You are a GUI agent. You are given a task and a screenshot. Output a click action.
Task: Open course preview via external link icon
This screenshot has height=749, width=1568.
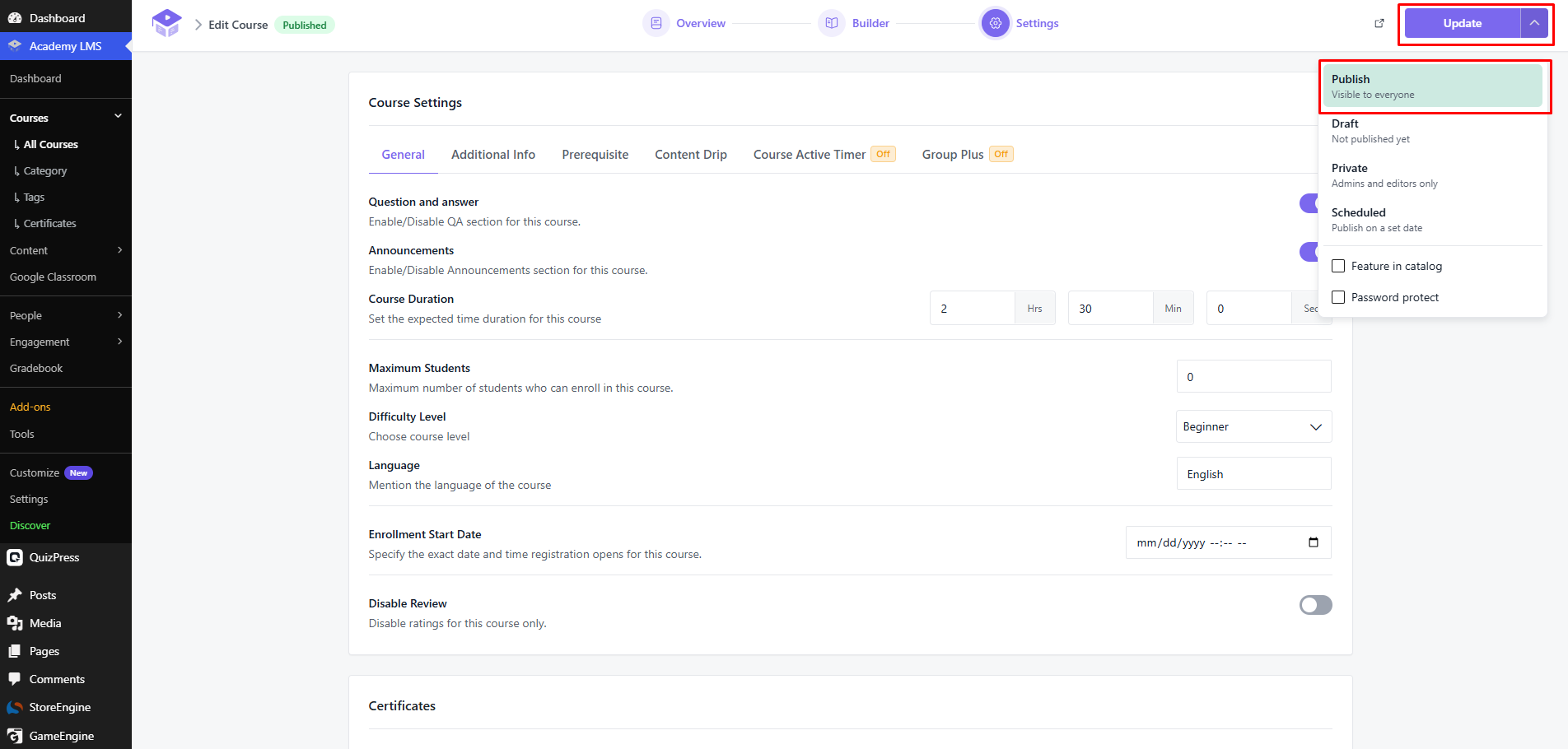point(1379,23)
